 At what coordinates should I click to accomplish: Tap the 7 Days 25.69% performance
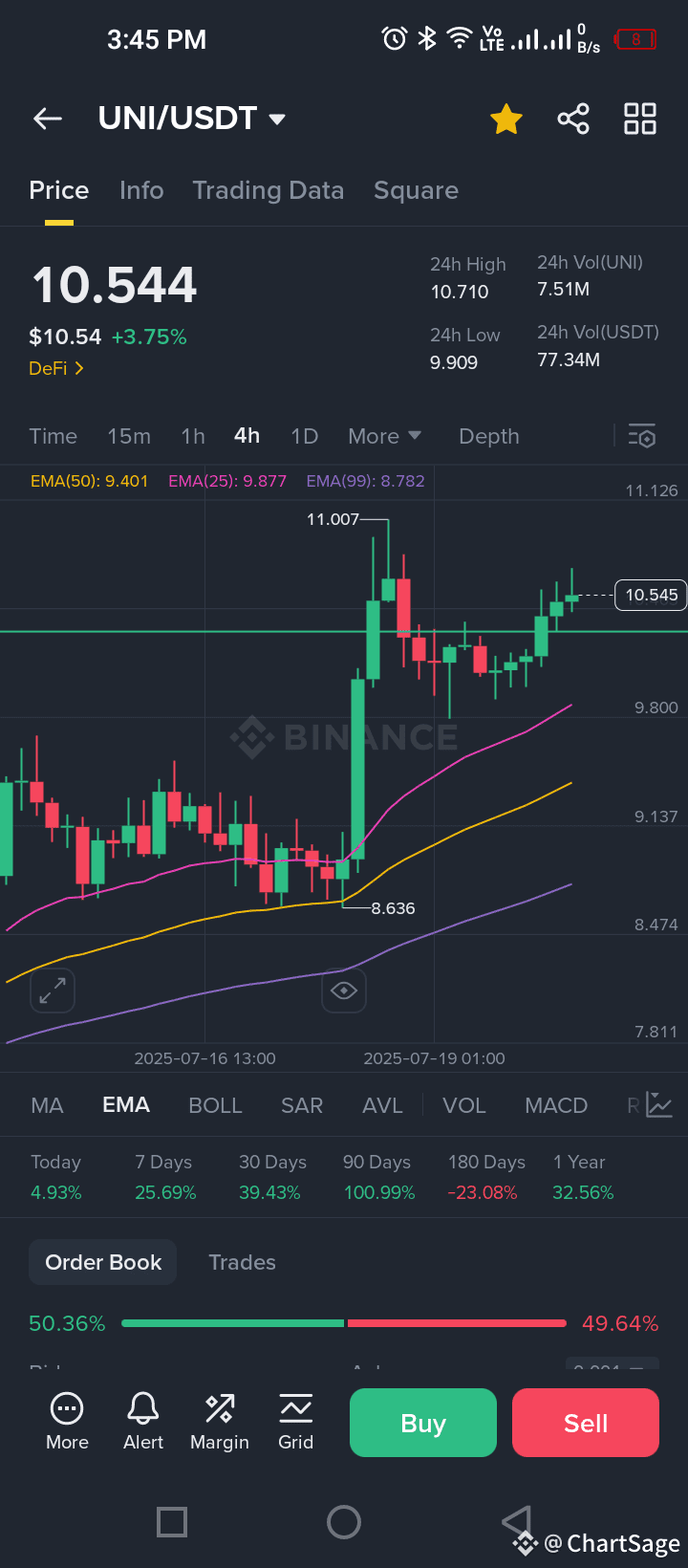click(165, 1177)
